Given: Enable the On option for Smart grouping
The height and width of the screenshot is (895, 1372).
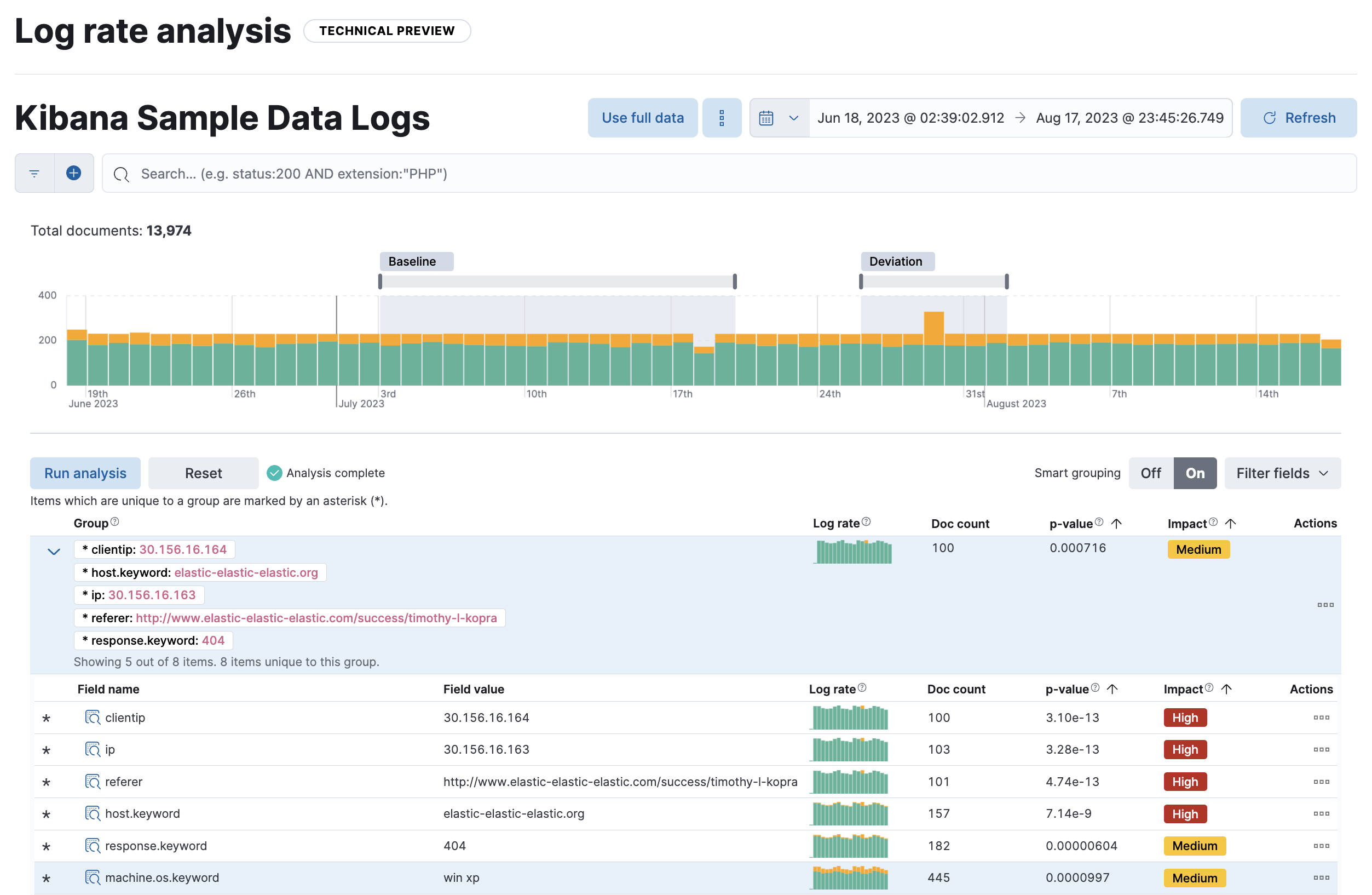Looking at the screenshot, I should pos(1195,473).
